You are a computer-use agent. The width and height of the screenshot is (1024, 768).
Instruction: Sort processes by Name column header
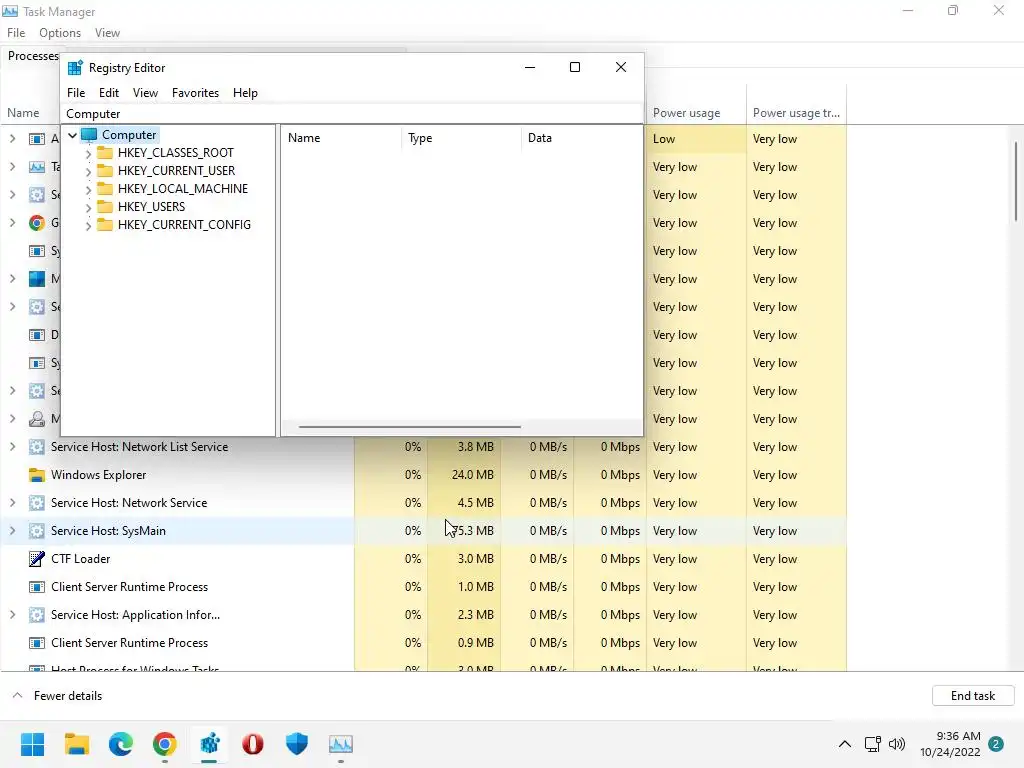coord(30,104)
